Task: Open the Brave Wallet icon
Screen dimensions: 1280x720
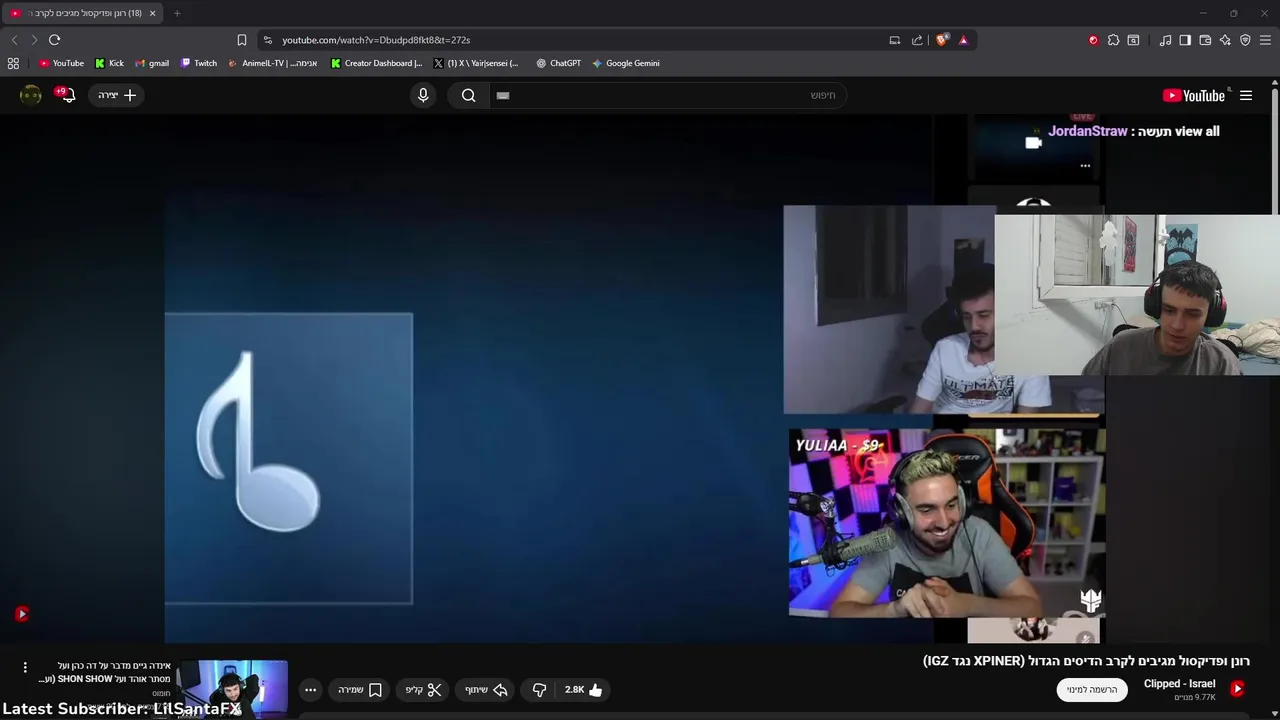Action: pos(1205,40)
